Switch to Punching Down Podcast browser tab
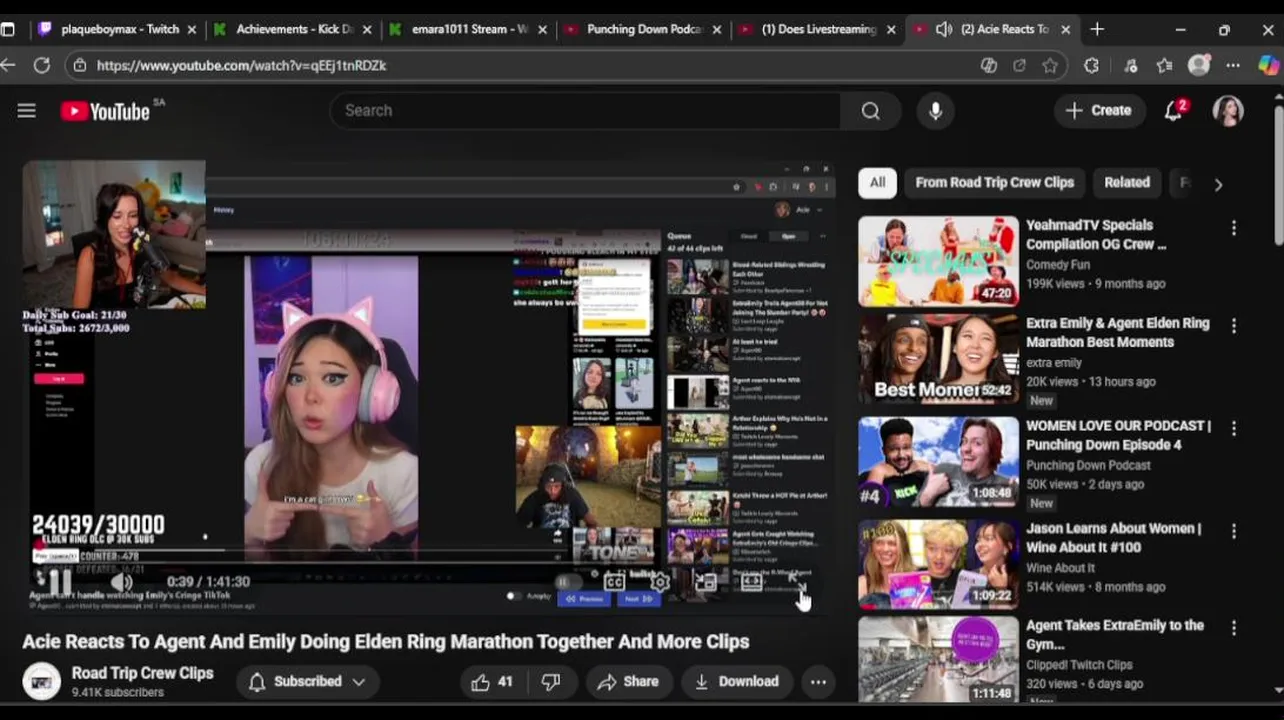This screenshot has height=720, width=1284. (644, 29)
